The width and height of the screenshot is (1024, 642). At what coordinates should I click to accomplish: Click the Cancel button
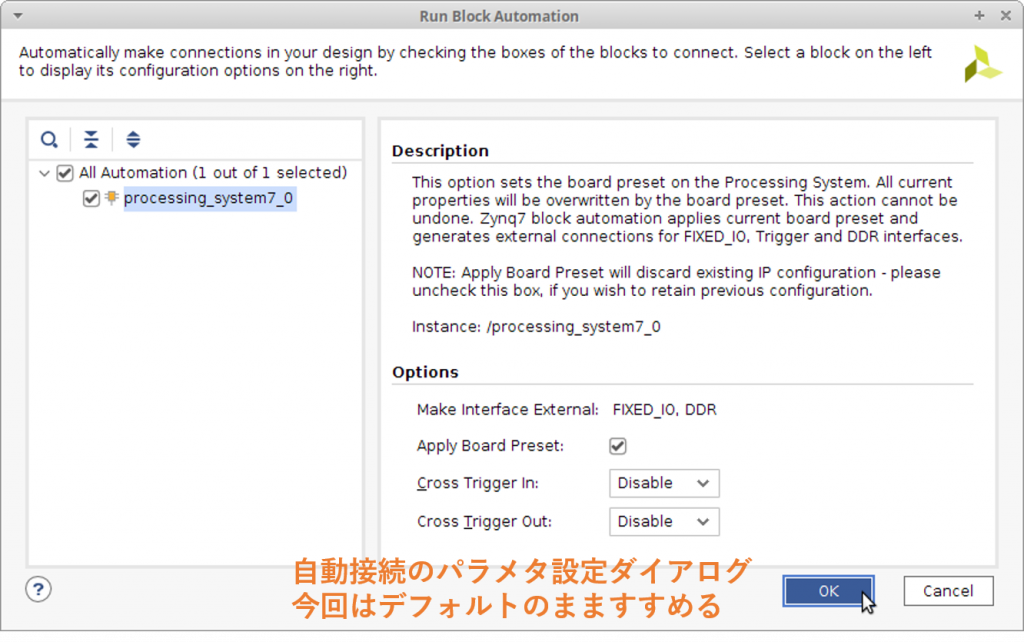point(948,591)
